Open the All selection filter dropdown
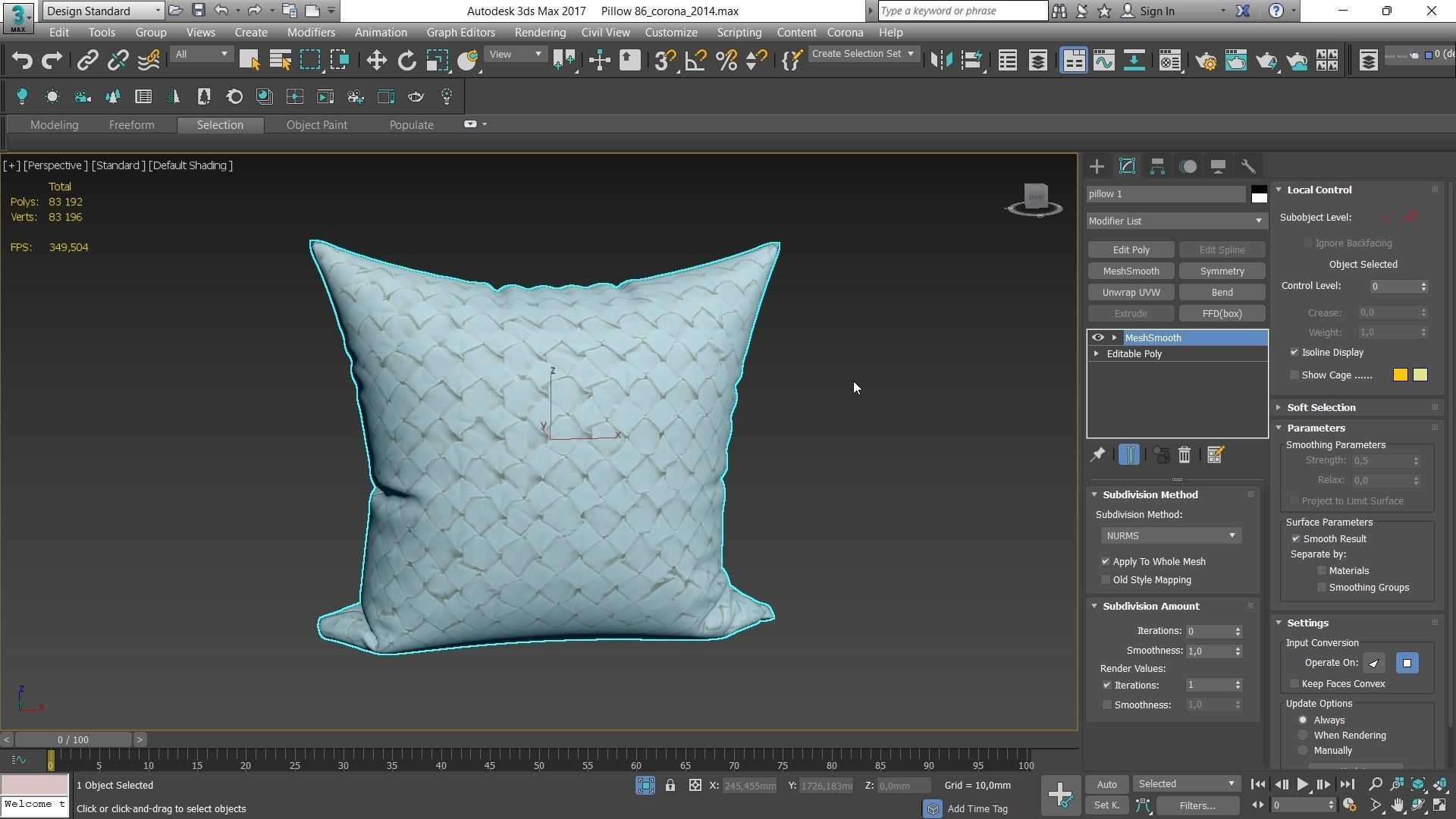Viewport: 1456px width, 819px height. (201, 54)
